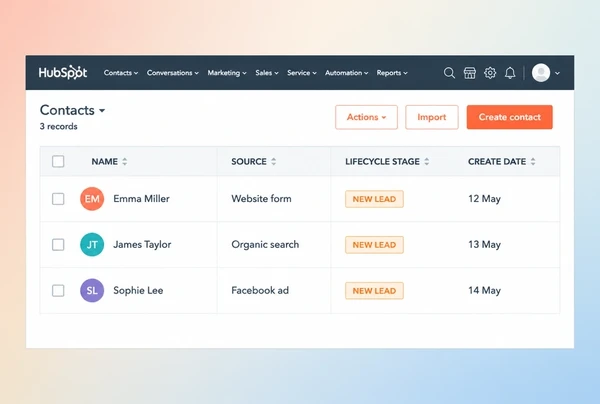Open the Sales navigation menu

(x=267, y=73)
